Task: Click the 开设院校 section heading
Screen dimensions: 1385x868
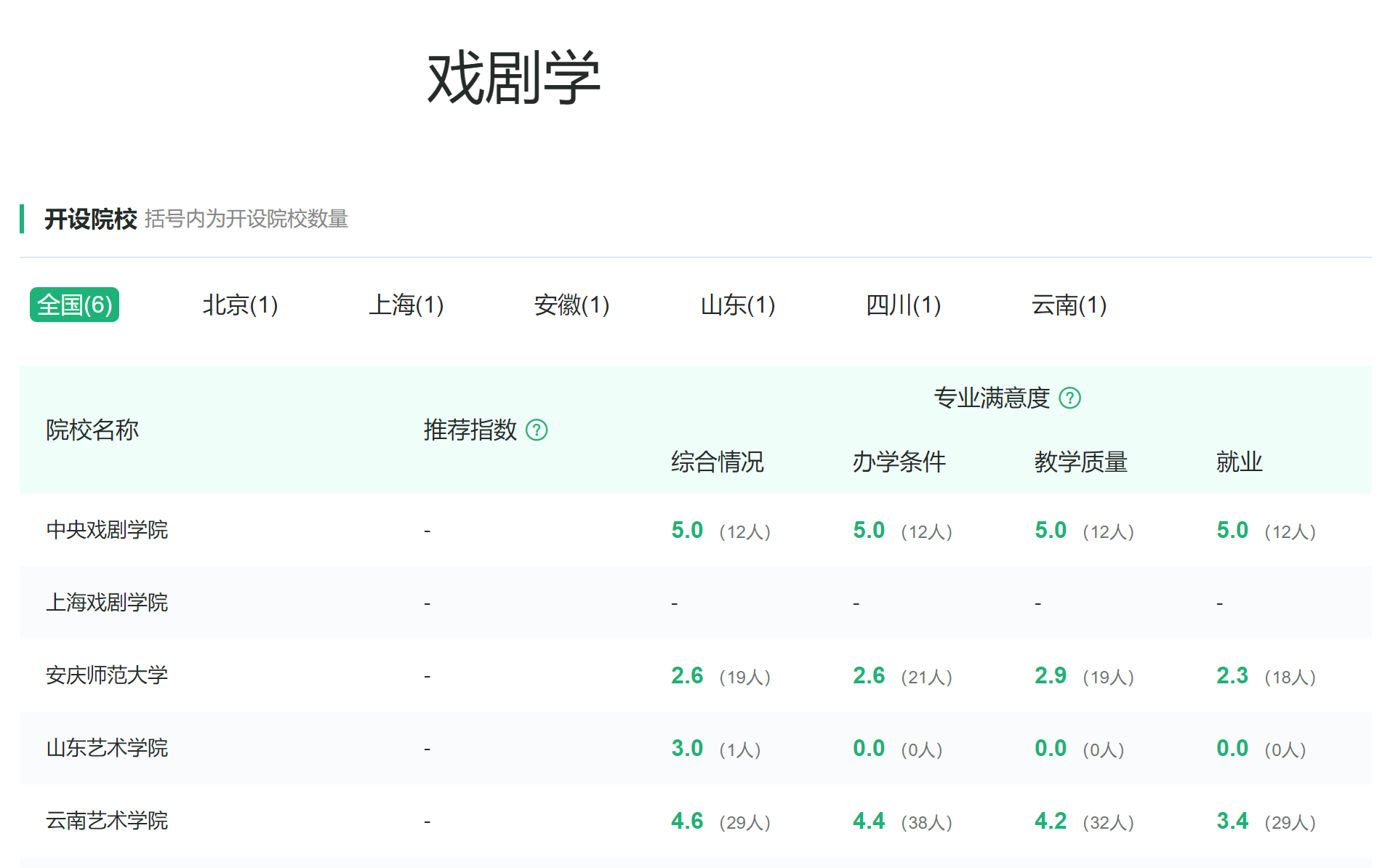Action: (x=90, y=219)
